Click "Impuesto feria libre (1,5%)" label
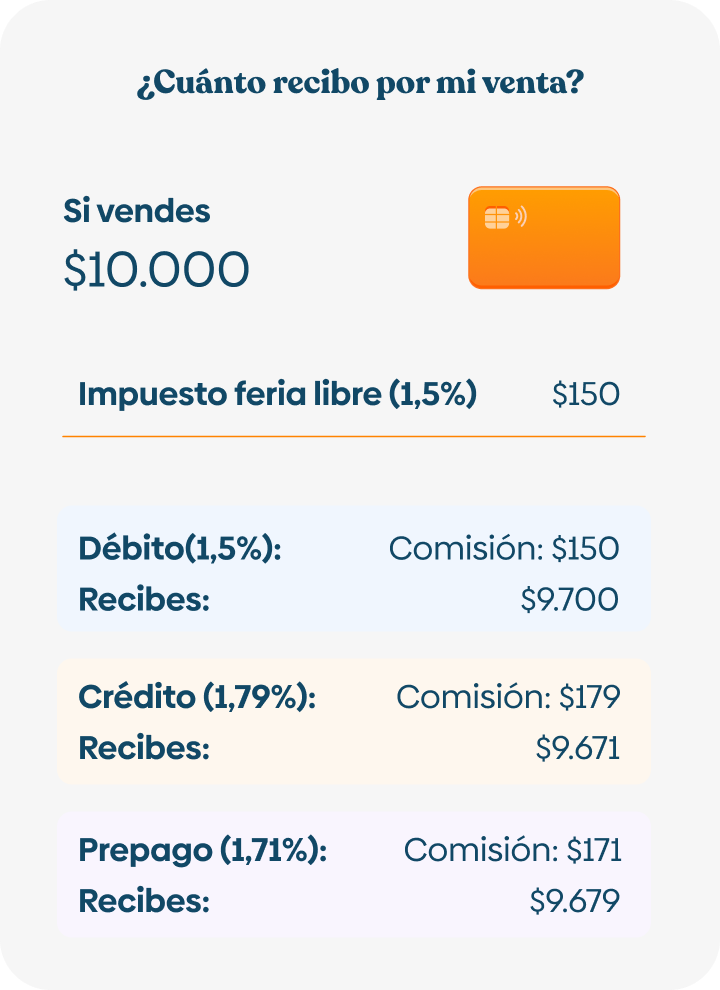Image resolution: width=720 pixels, height=990 pixels. (277, 394)
